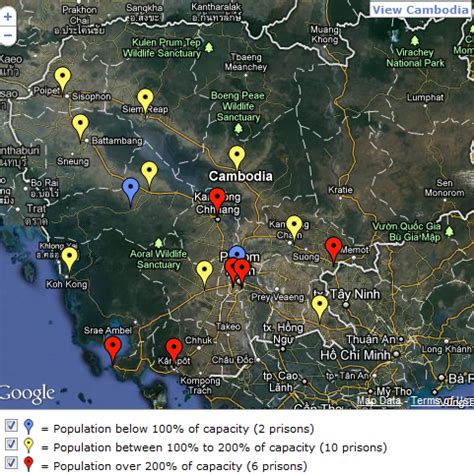The width and height of the screenshot is (474, 474).
Task: Click the Sen Monorom label
Action: point(444,188)
